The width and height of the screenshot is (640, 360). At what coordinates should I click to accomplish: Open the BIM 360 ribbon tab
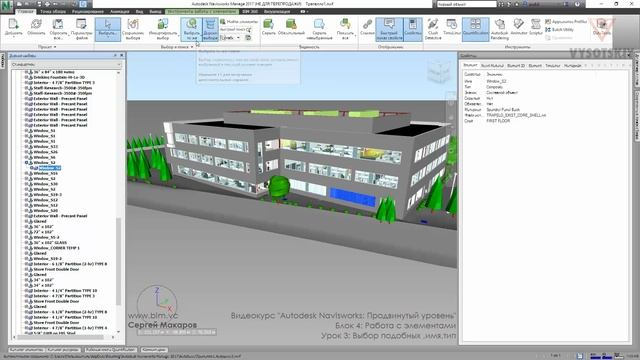click(x=250, y=11)
